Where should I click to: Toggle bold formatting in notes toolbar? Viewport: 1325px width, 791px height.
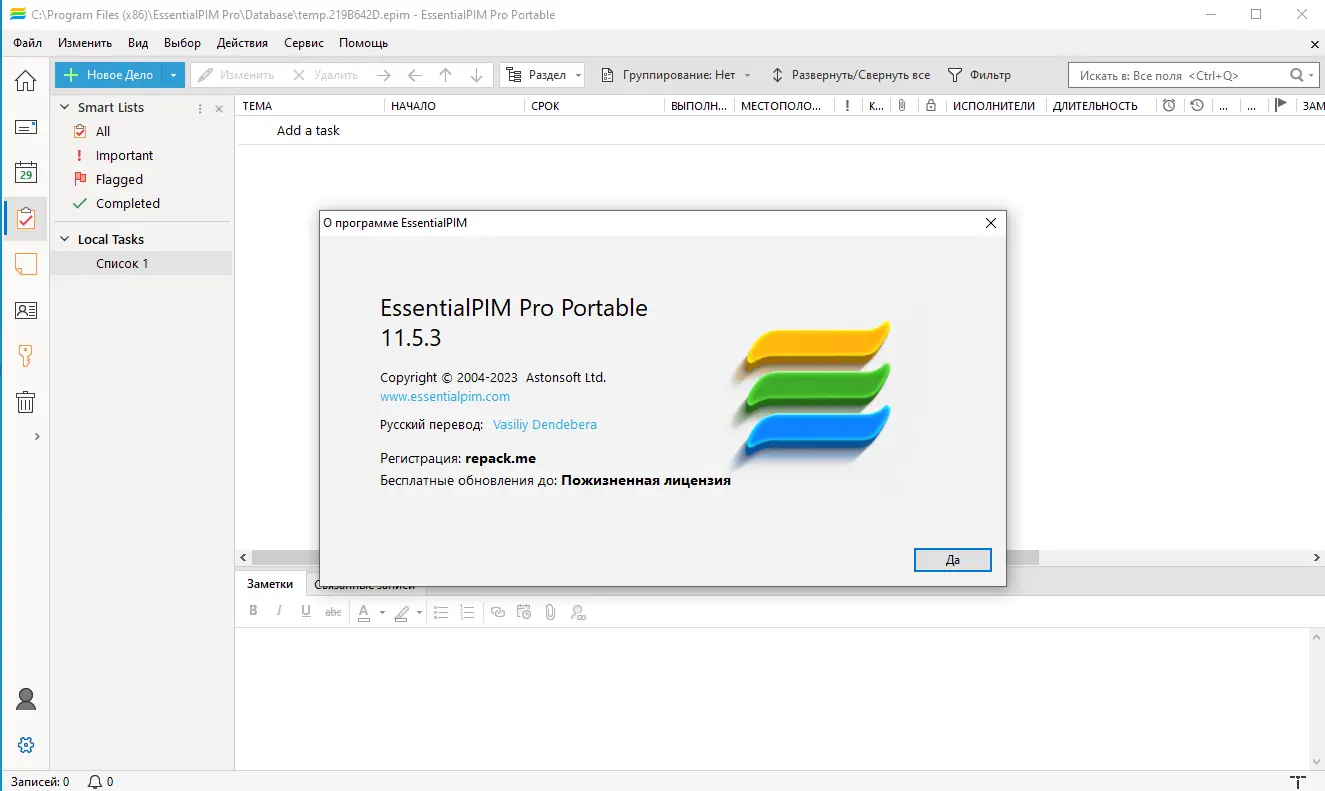click(253, 612)
